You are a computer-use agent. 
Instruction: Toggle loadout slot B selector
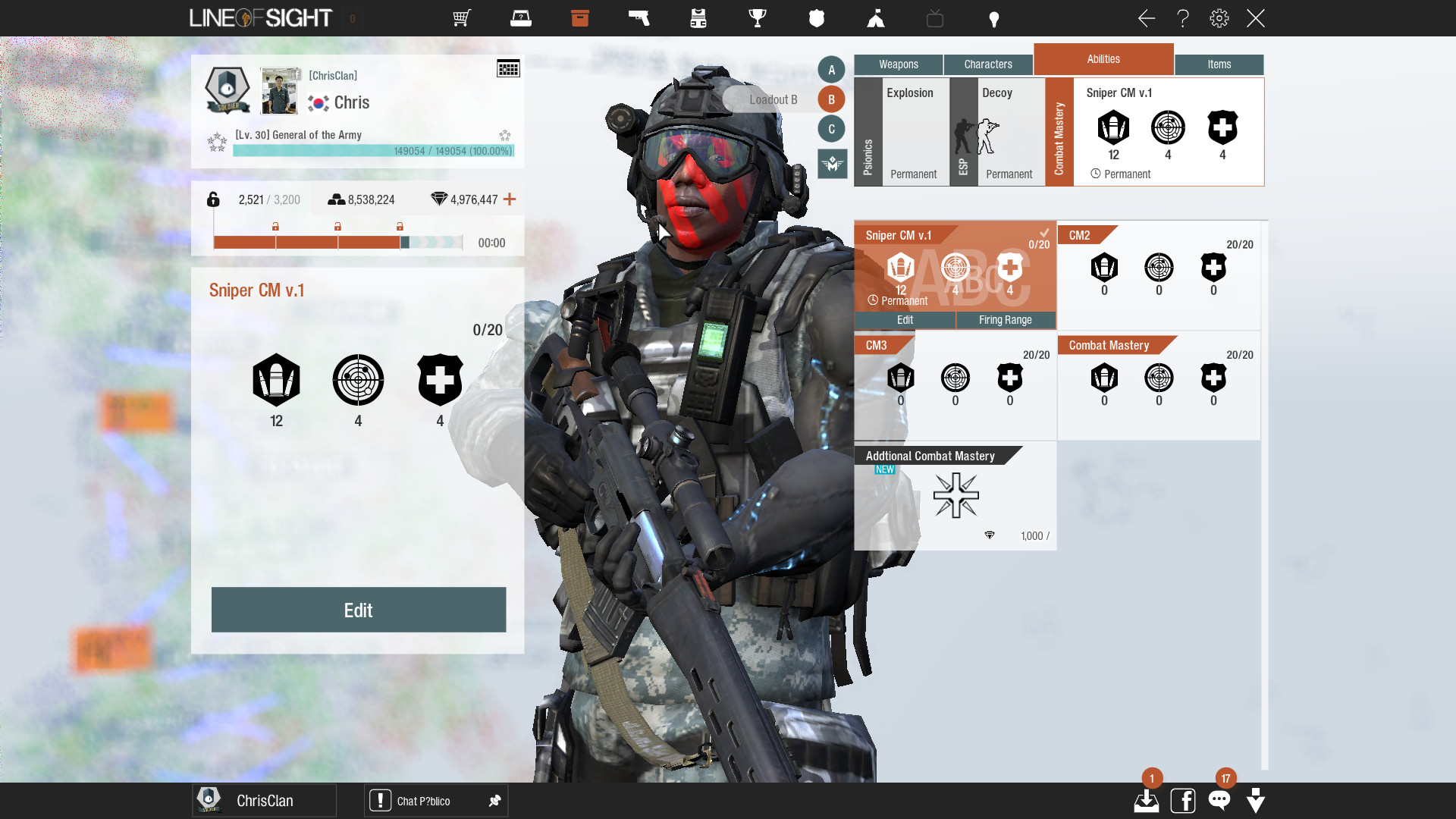point(832,98)
